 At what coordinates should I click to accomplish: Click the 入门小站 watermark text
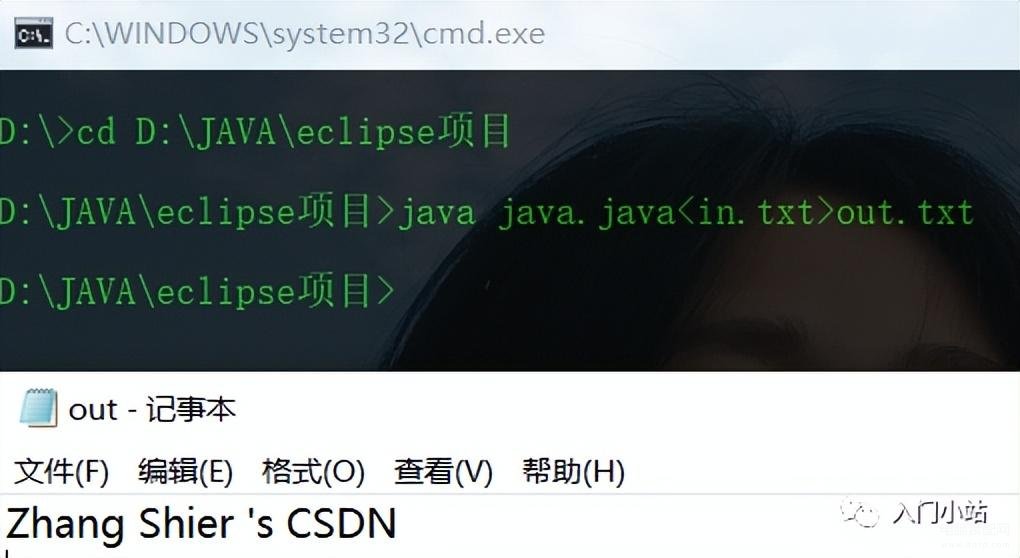point(940,512)
